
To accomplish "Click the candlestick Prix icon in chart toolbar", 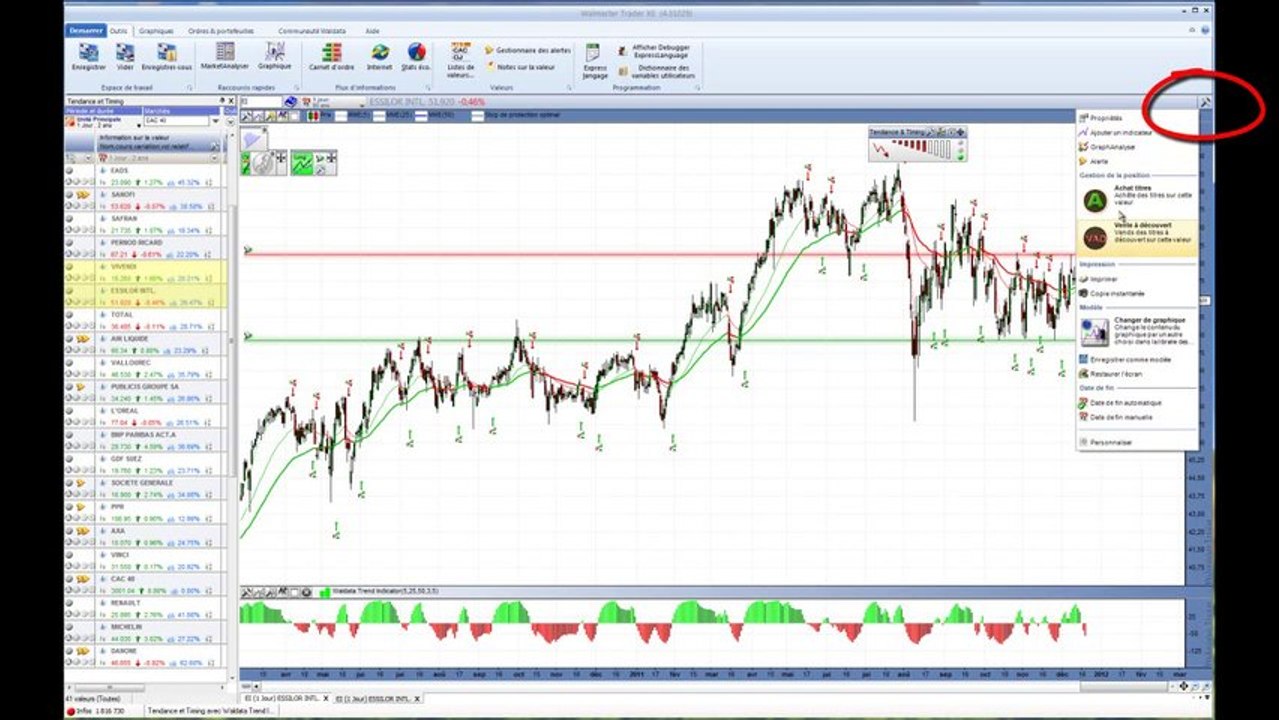I will tap(312, 115).
